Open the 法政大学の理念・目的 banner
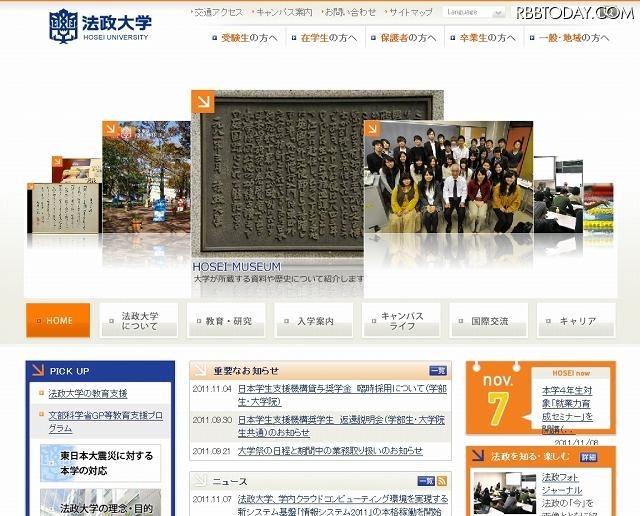The width and height of the screenshot is (640, 516). click(x=100, y=503)
